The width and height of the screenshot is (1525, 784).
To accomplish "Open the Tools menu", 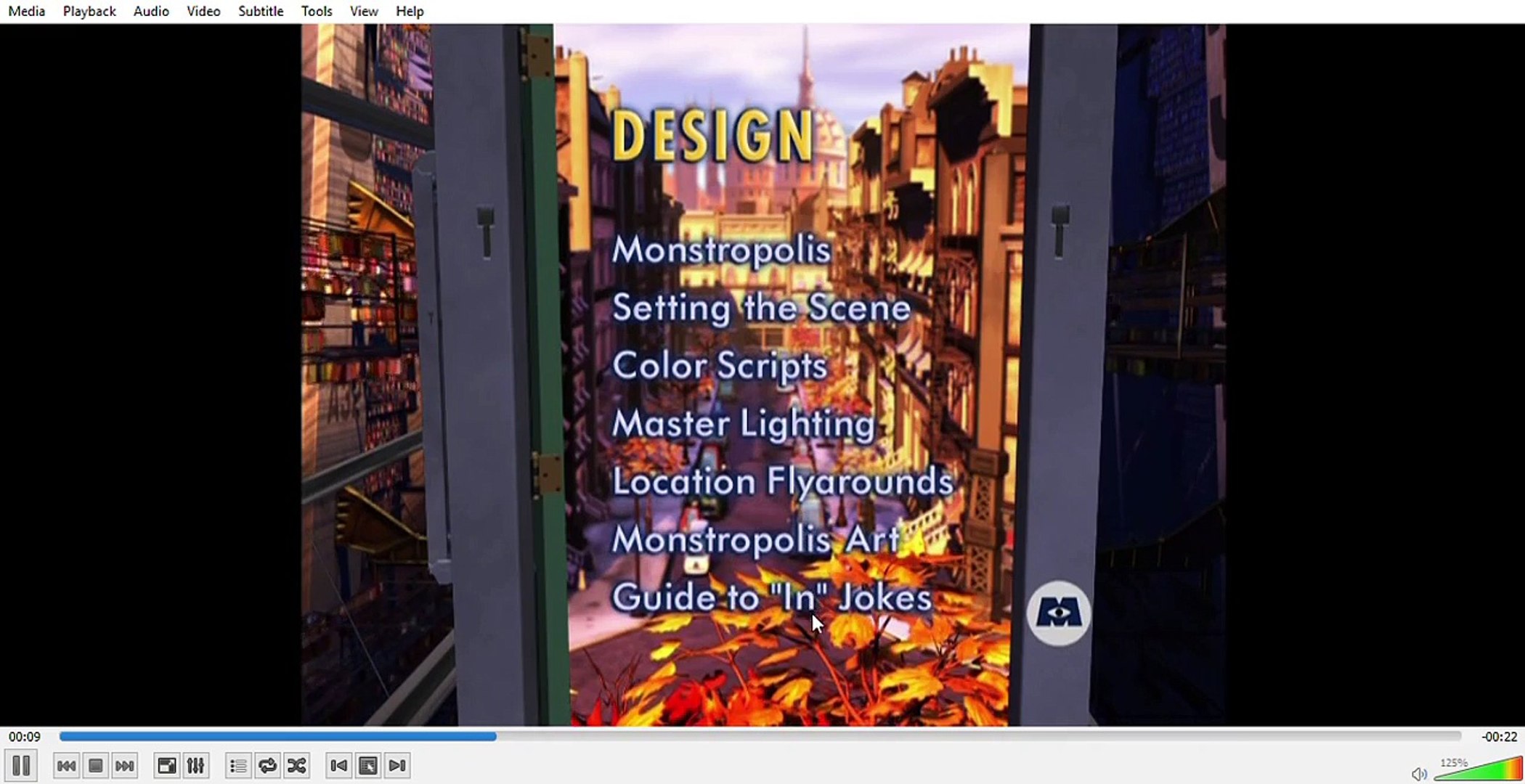I will point(316,11).
